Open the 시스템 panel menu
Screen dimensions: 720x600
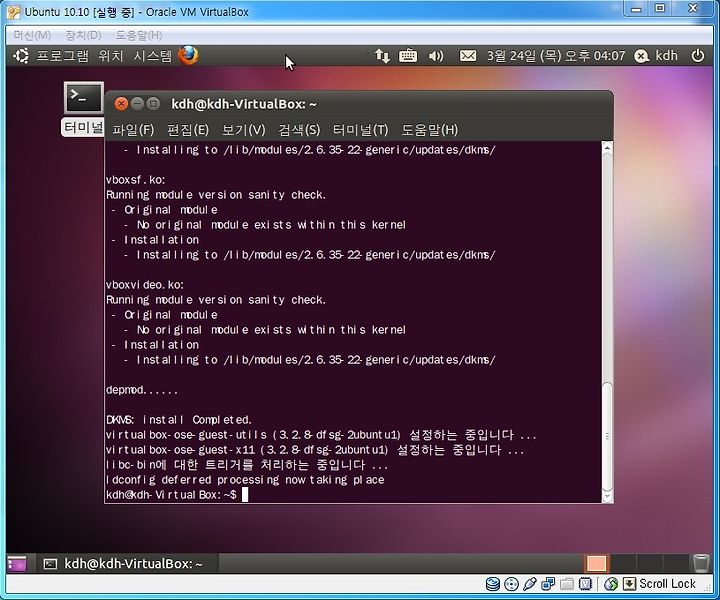point(152,56)
